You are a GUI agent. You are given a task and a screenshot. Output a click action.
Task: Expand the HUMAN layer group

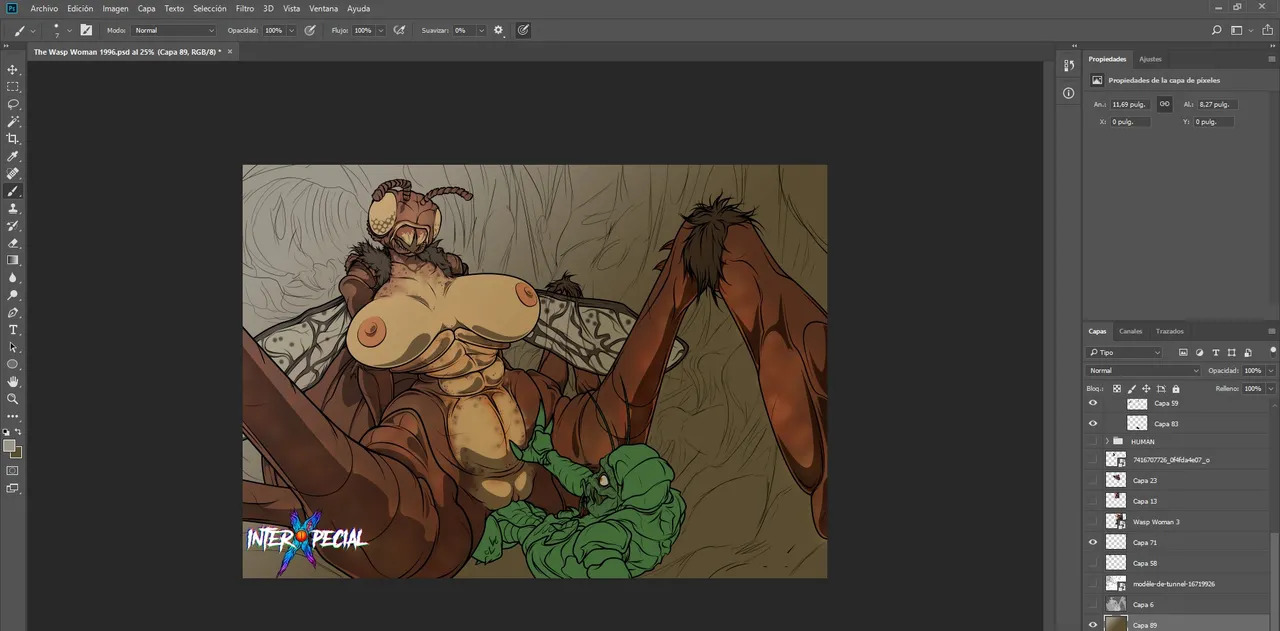[x=1107, y=441]
